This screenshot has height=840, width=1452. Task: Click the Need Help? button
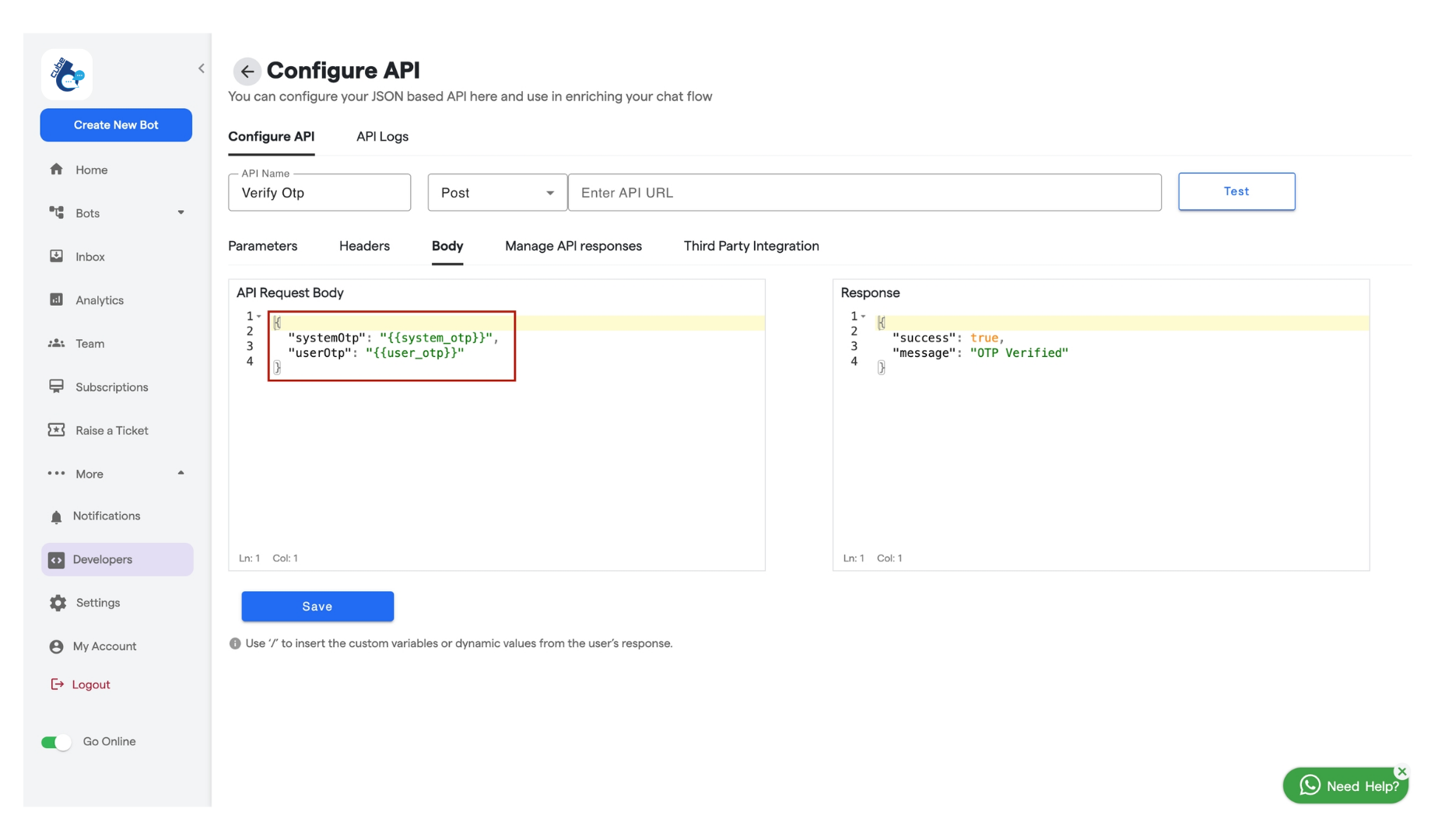(x=1345, y=786)
